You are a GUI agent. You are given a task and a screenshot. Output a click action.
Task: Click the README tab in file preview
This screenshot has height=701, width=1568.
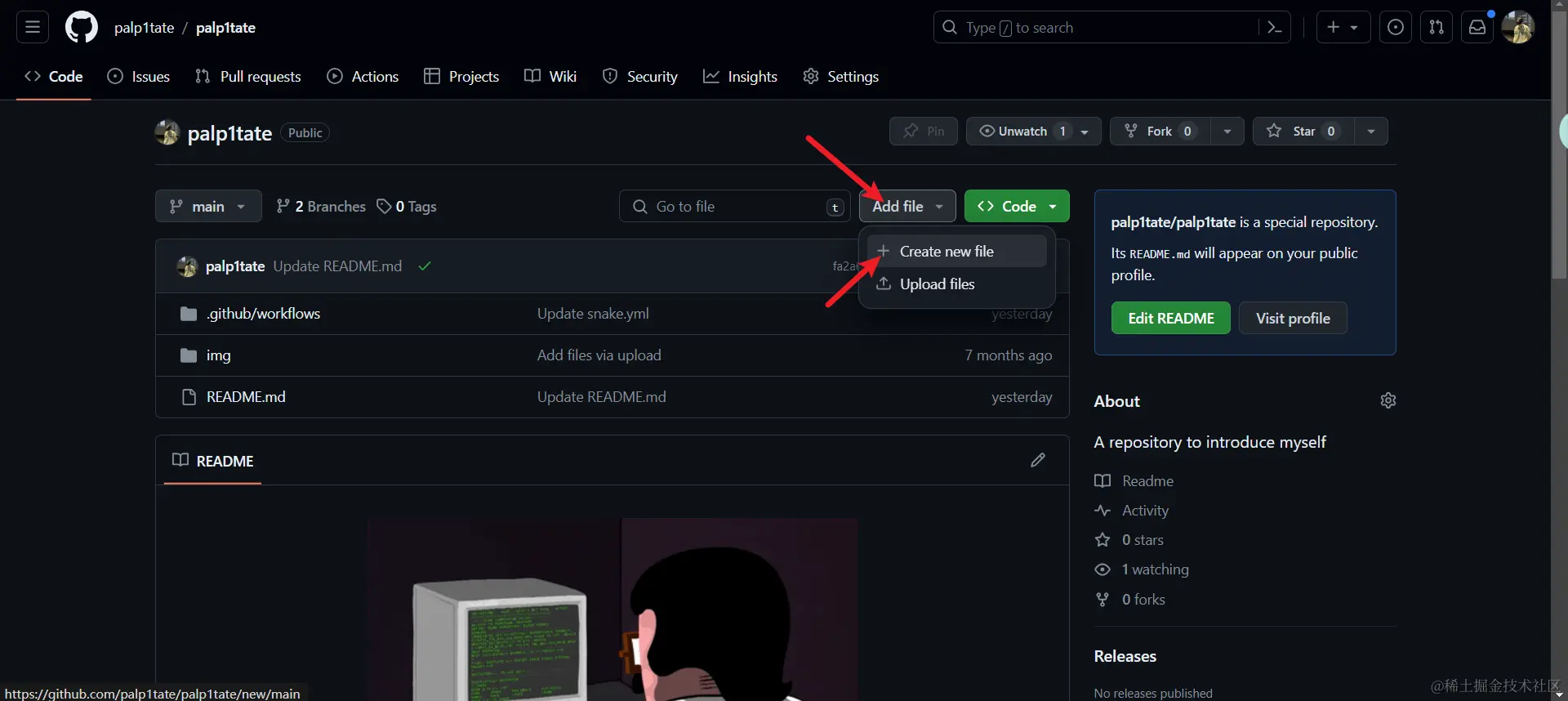click(213, 461)
